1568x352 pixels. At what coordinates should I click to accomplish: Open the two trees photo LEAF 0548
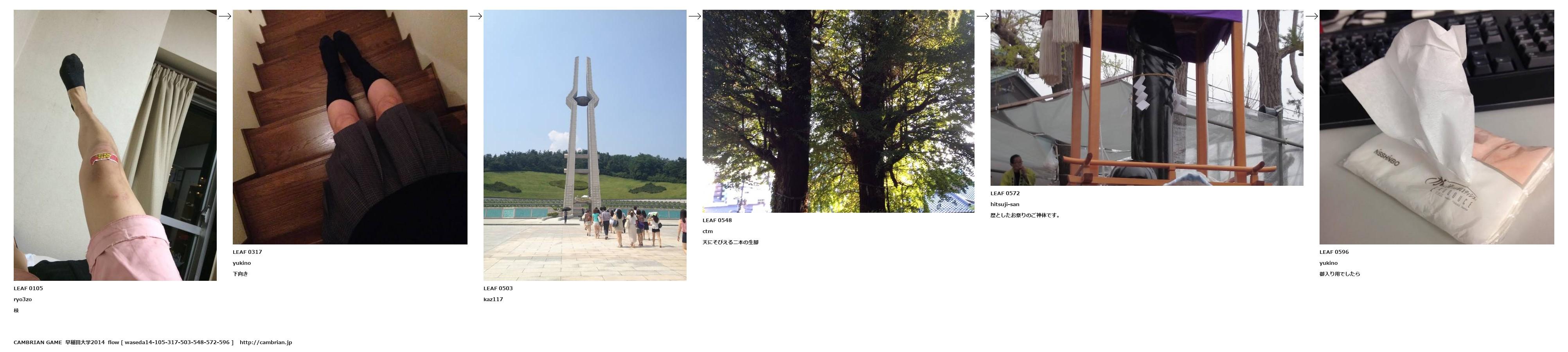point(838,111)
